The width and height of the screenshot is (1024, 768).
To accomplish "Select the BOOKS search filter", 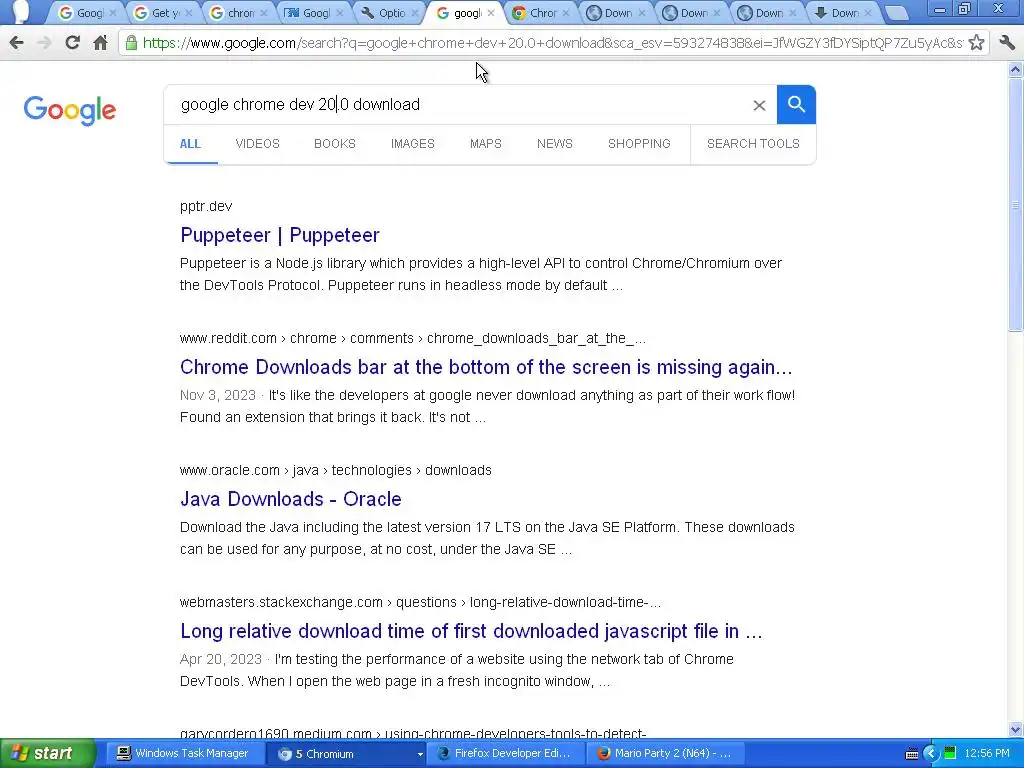I will 334,144.
